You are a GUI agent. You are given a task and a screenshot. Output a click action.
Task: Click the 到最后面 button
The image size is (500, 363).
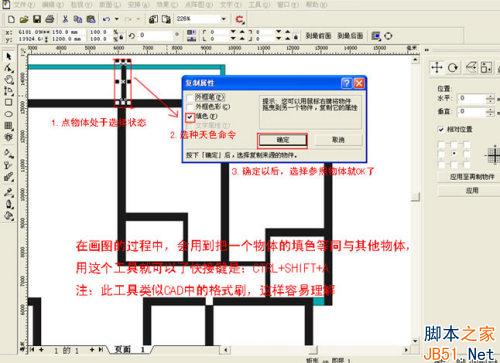[x=350, y=36]
